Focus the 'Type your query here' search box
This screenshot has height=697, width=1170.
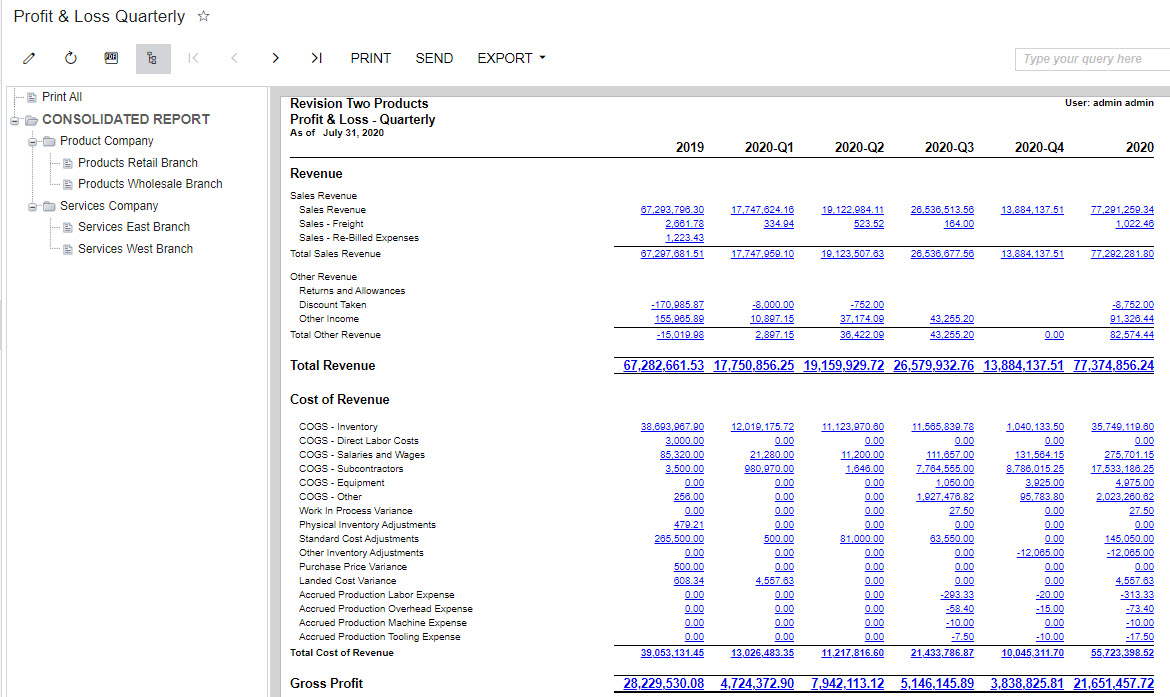[x=1090, y=59]
